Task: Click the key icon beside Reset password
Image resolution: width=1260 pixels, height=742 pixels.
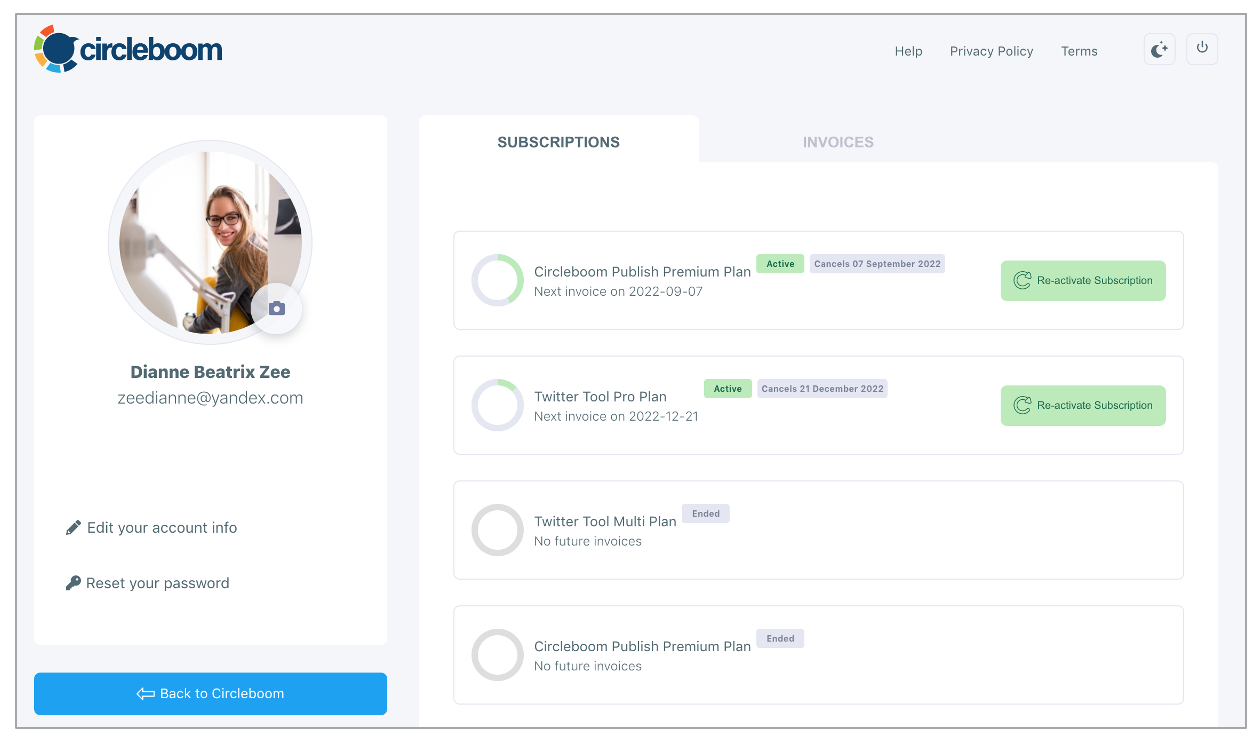Action: [73, 583]
